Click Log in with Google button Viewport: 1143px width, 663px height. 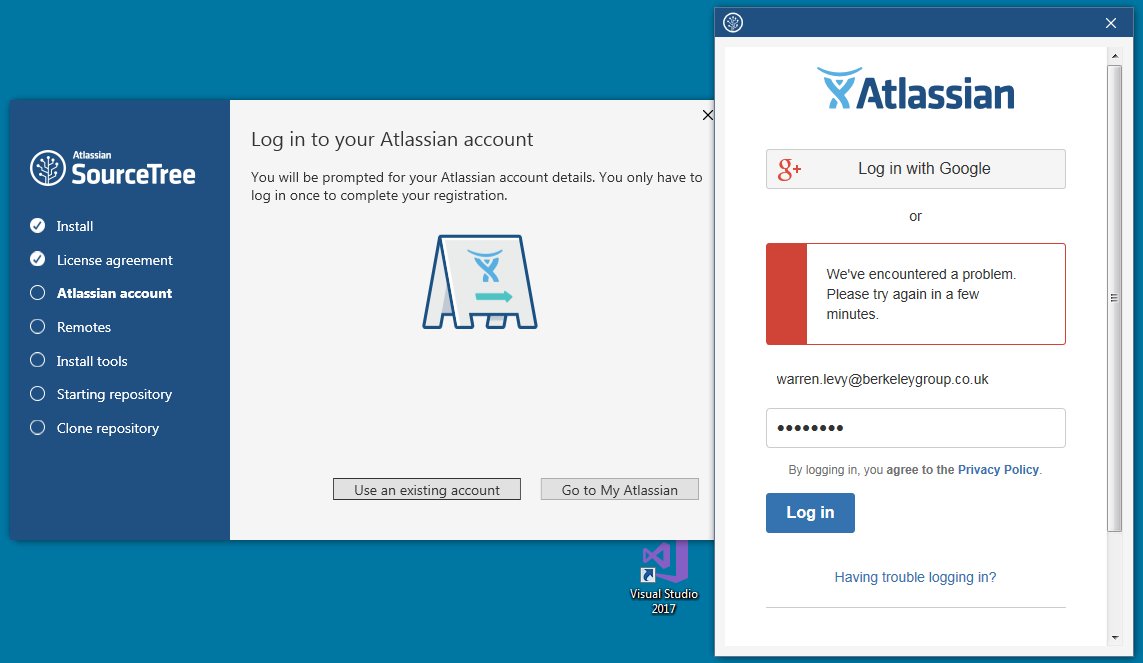click(x=916, y=169)
